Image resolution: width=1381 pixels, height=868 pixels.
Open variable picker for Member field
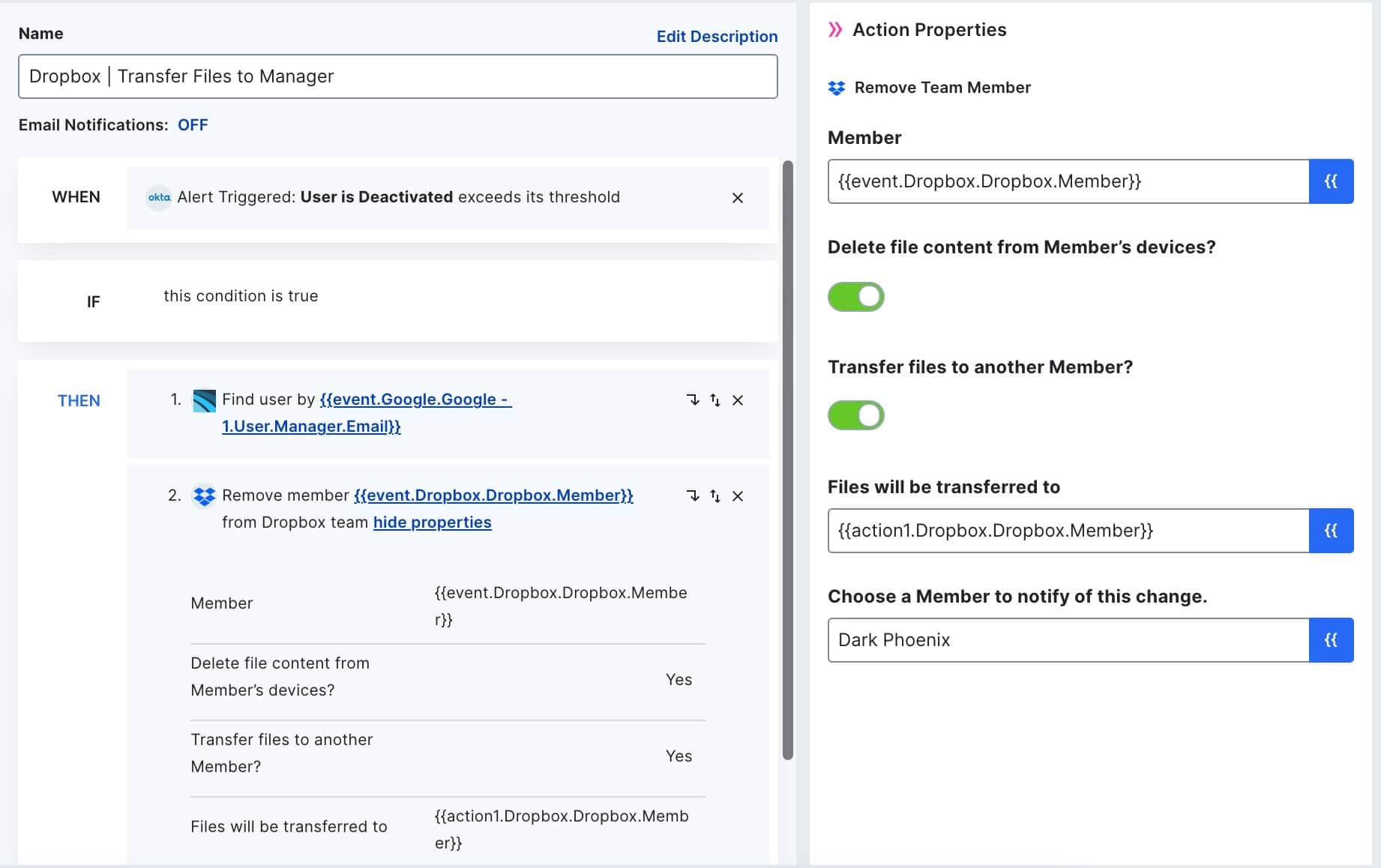tap(1331, 181)
